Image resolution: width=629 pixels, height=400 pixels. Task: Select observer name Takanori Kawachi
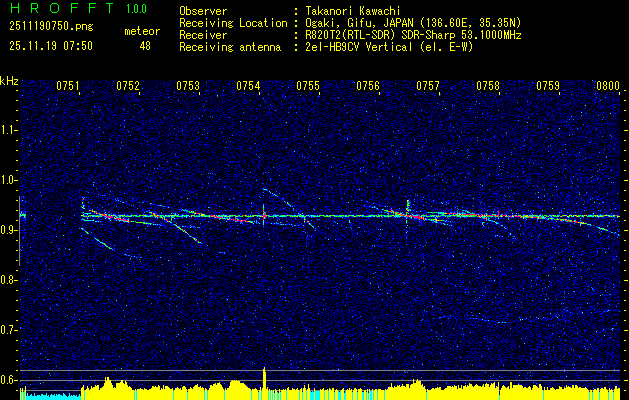click(x=353, y=11)
